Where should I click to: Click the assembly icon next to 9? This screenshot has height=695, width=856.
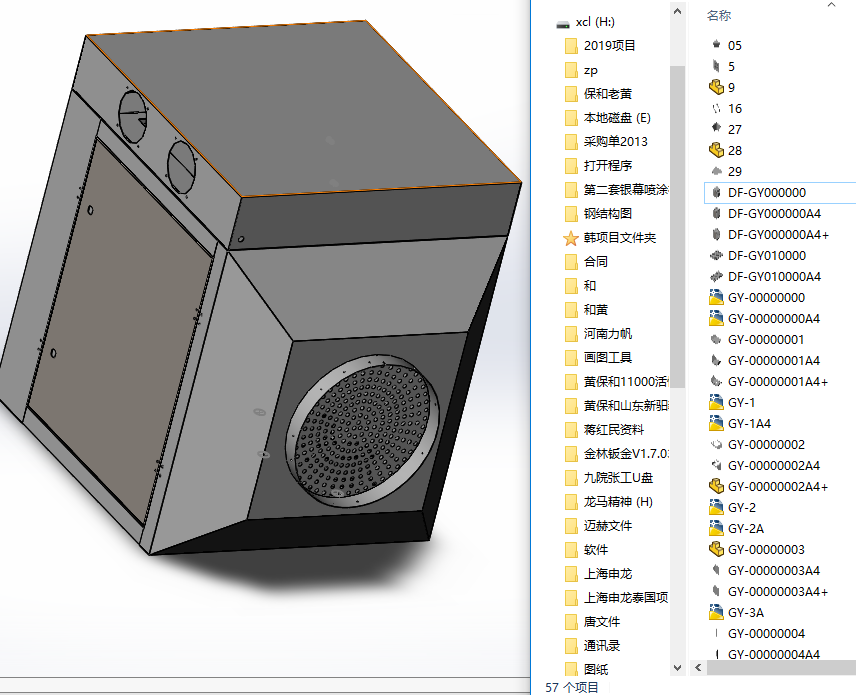[x=716, y=87]
